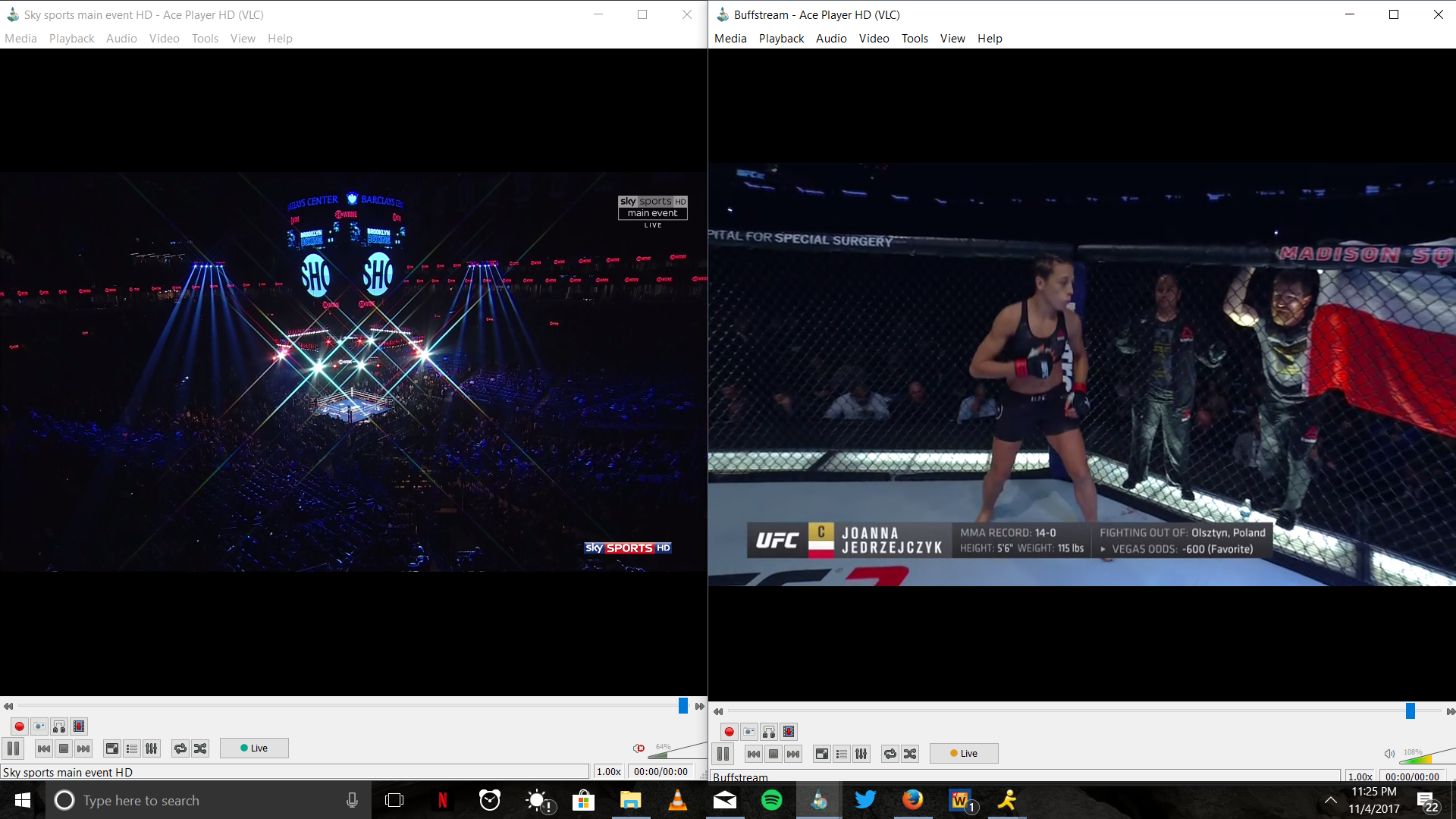The height and width of the screenshot is (819, 1456).
Task: Open View menu in Buffstream window
Action: 952,39
